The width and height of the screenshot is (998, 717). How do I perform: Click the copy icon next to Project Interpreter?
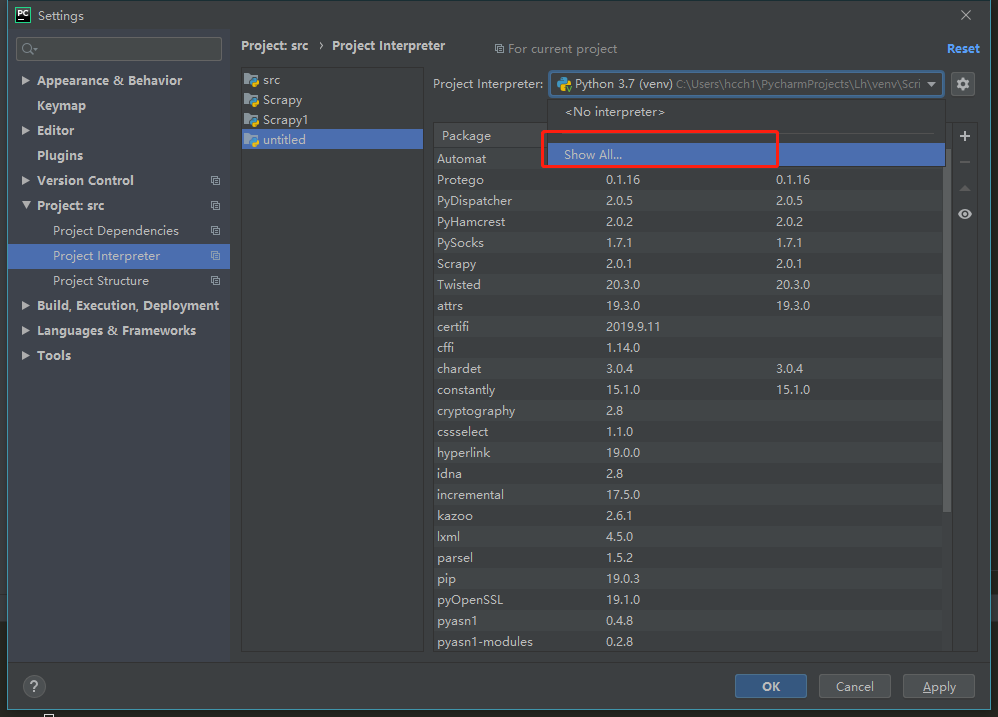(x=216, y=256)
